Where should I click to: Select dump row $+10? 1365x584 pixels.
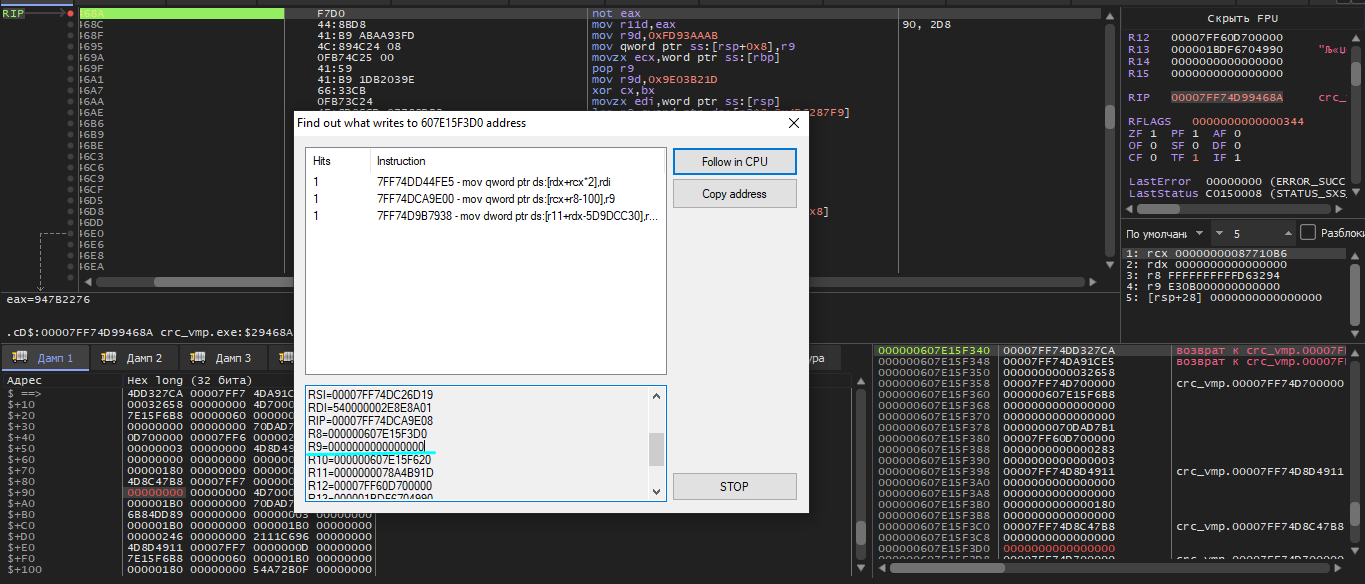(x=188, y=404)
